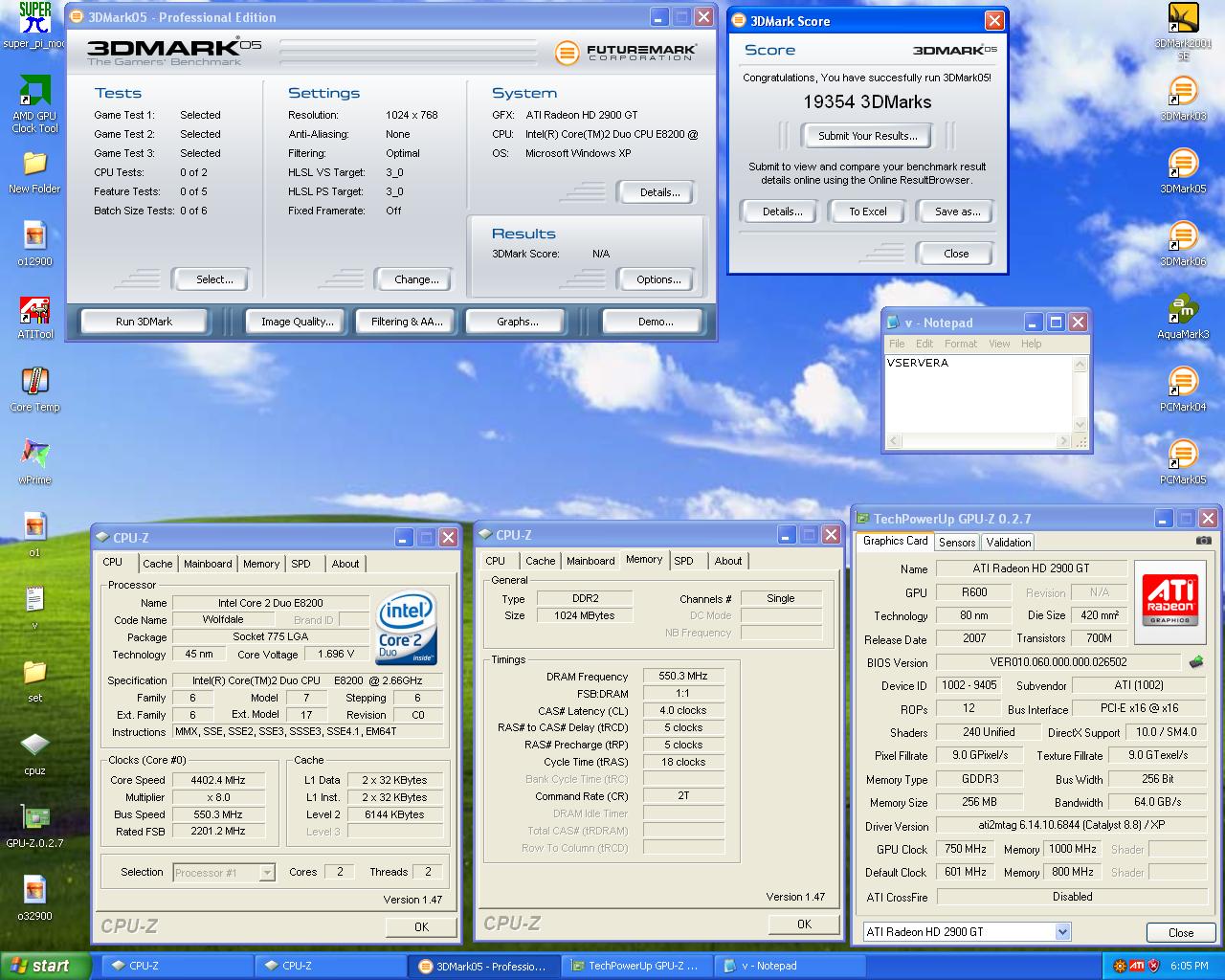Image resolution: width=1225 pixels, height=980 pixels.
Task: Click Submit Your Results button
Action: click(868, 136)
